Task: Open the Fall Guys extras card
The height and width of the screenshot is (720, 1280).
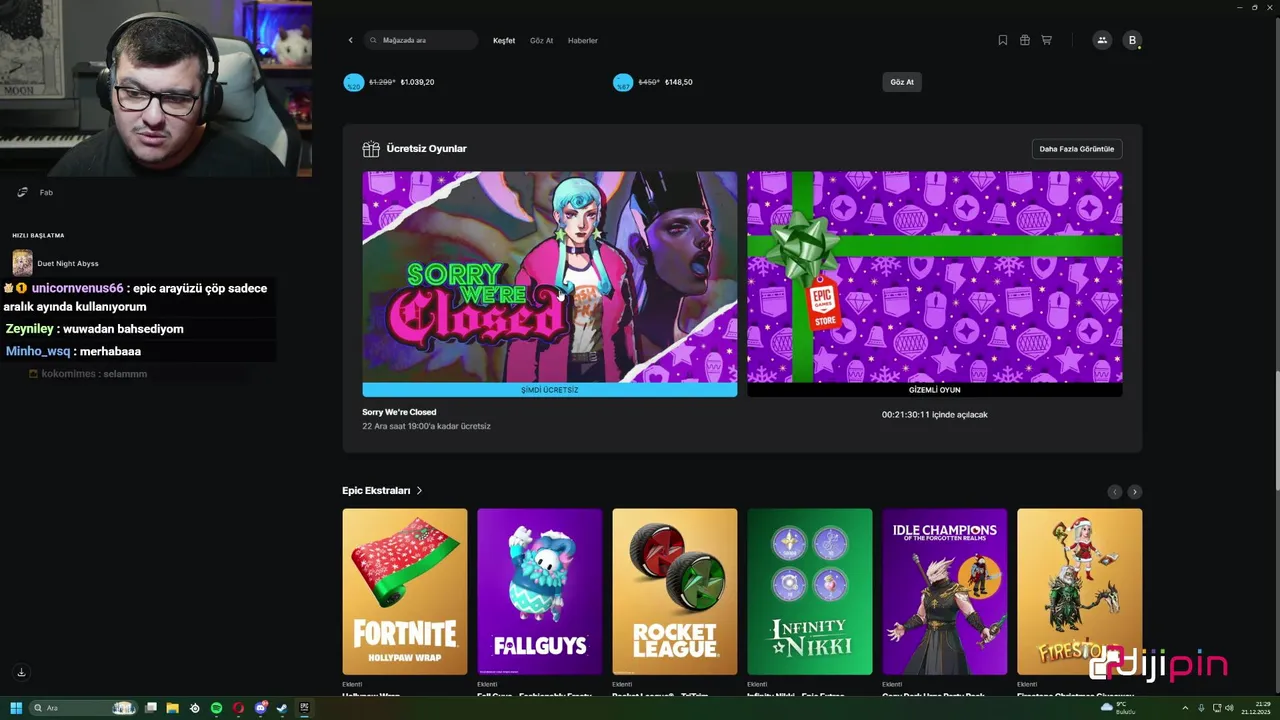Action: (x=540, y=591)
